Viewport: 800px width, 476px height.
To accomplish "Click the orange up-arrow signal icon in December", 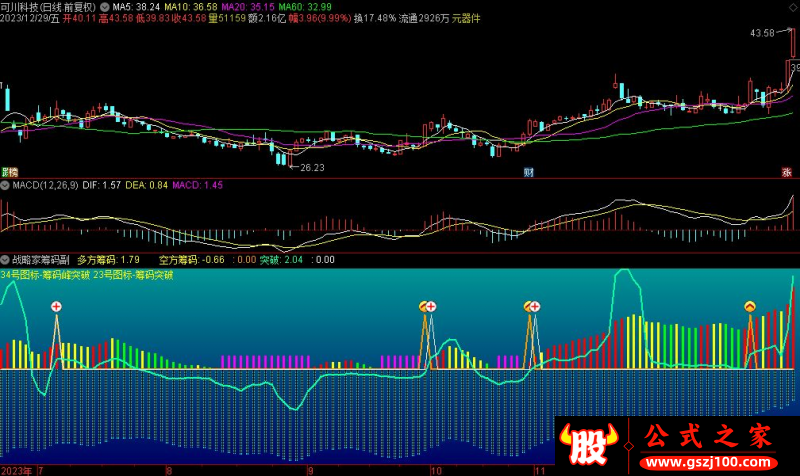I will (x=749, y=307).
